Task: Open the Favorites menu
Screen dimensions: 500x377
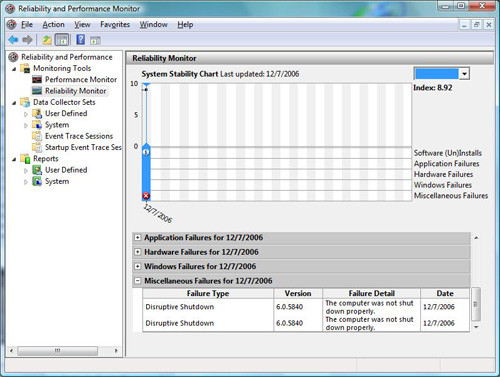Action: coord(115,24)
